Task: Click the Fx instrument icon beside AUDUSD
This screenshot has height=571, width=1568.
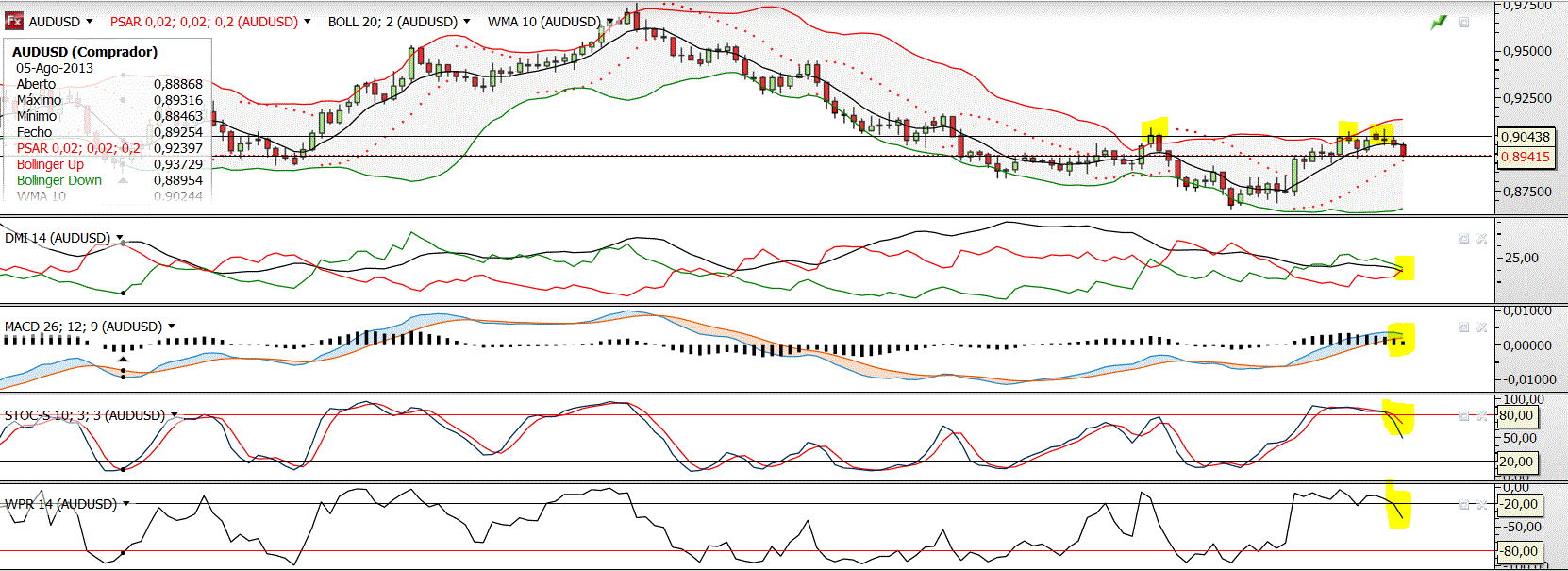Action: 14,21
